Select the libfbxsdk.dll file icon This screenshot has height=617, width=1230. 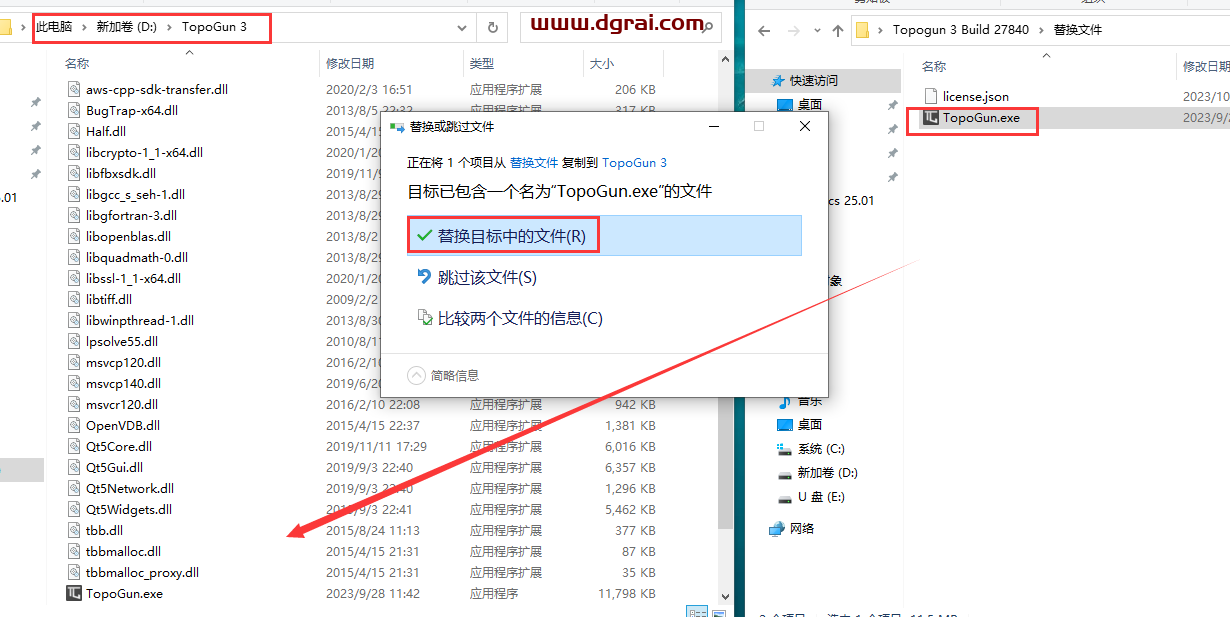tap(74, 173)
